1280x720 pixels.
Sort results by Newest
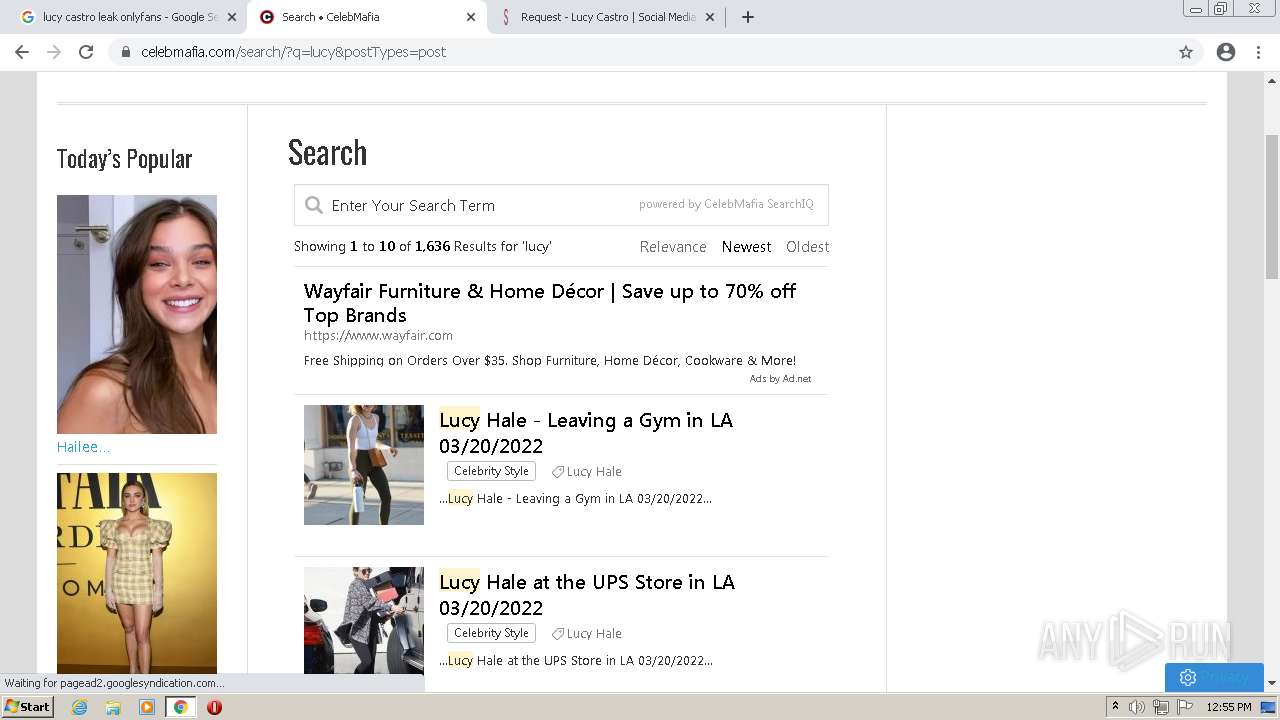point(746,247)
